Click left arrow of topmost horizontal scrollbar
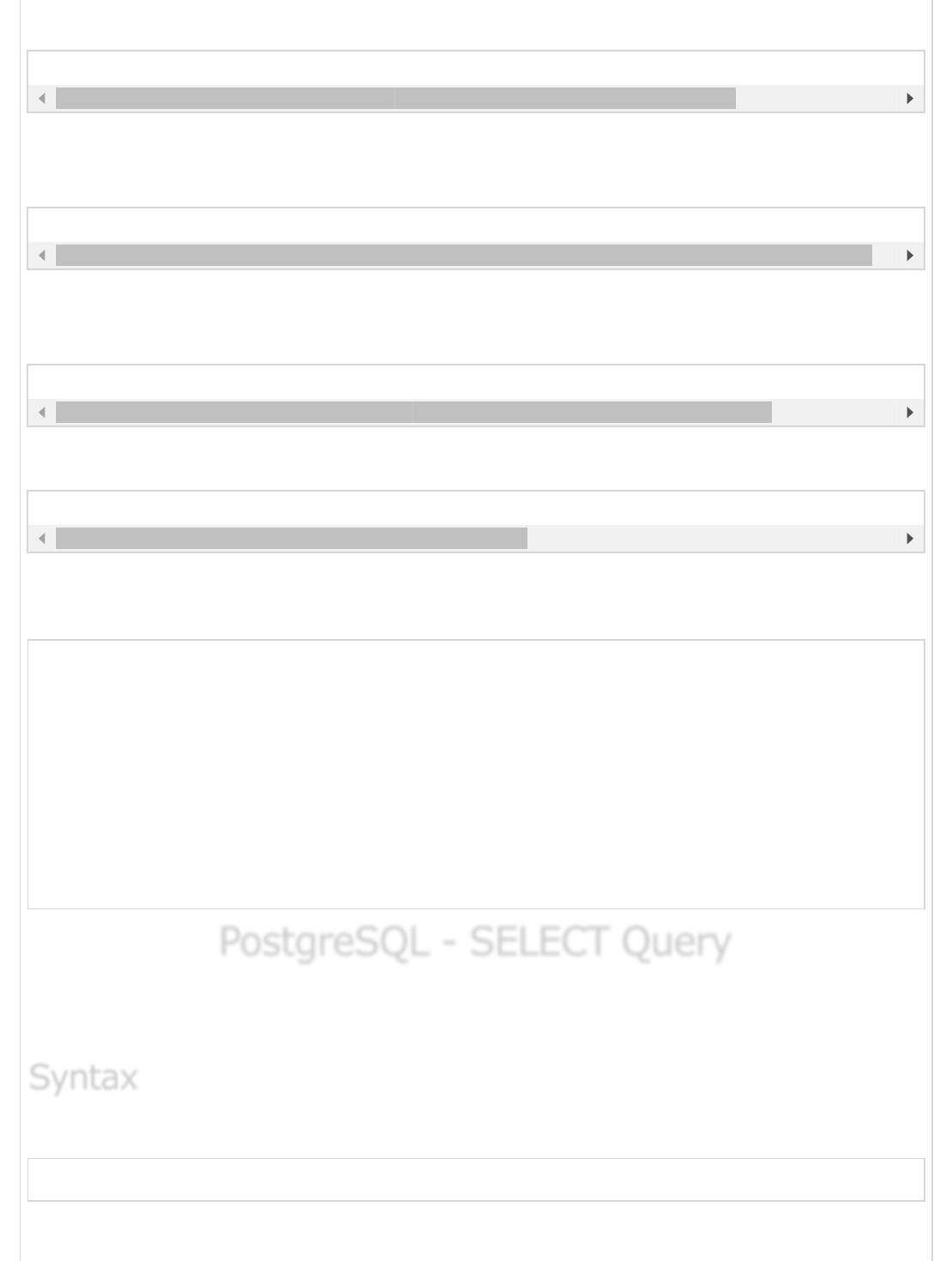 click(x=41, y=99)
